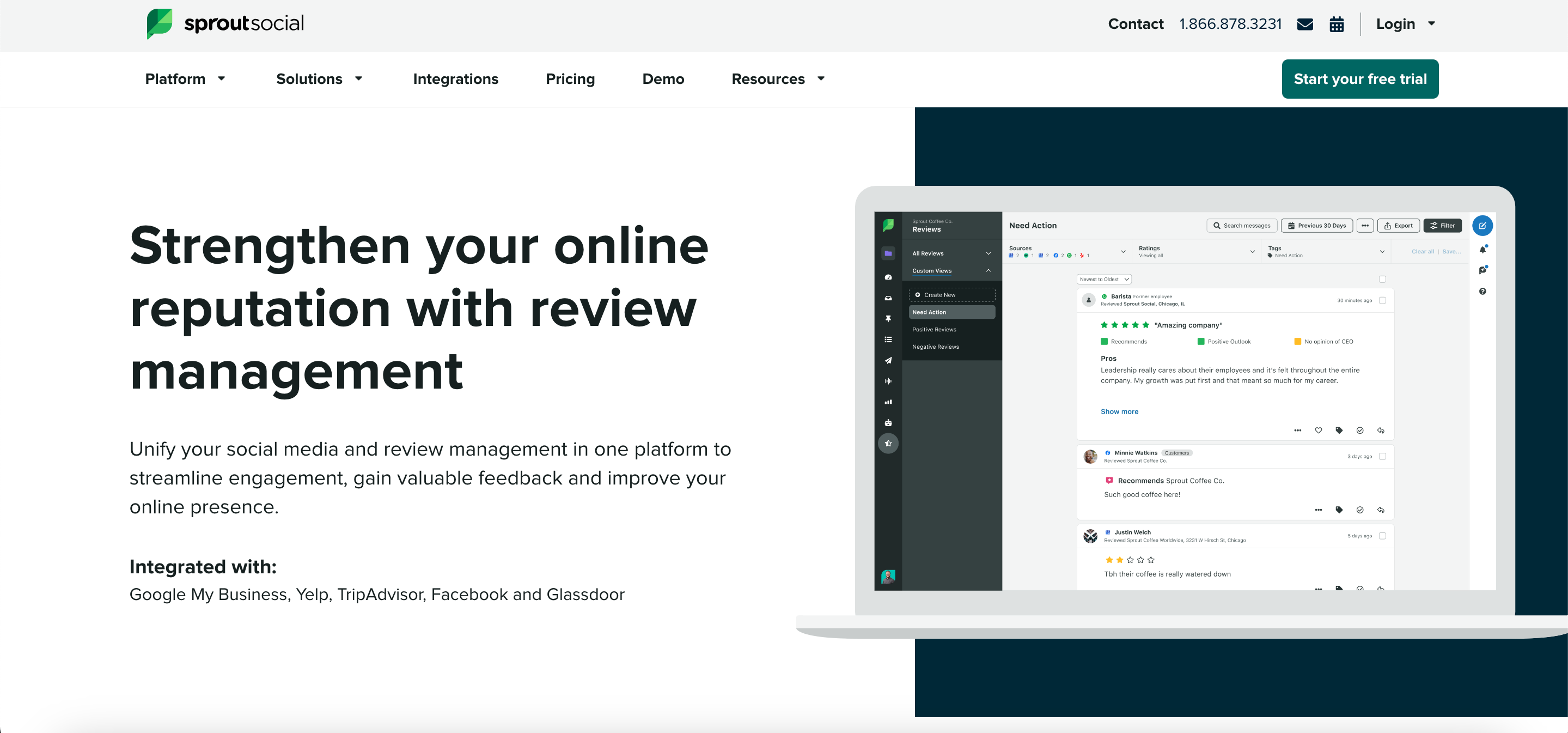Check the Barista review checkbox

1382,300
